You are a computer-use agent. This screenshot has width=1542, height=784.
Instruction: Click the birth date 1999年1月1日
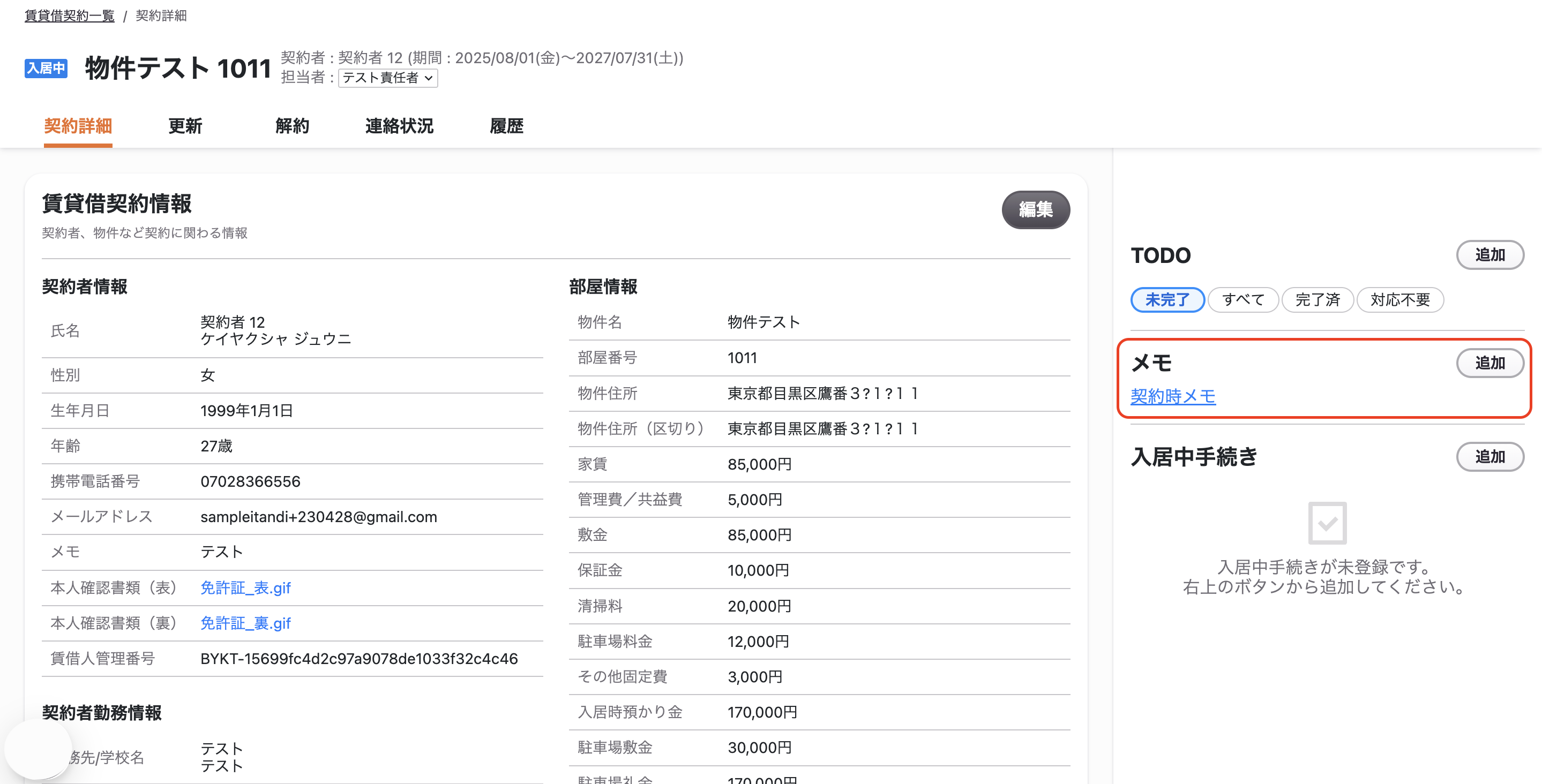pyautogui.click(x=246, y=411)
